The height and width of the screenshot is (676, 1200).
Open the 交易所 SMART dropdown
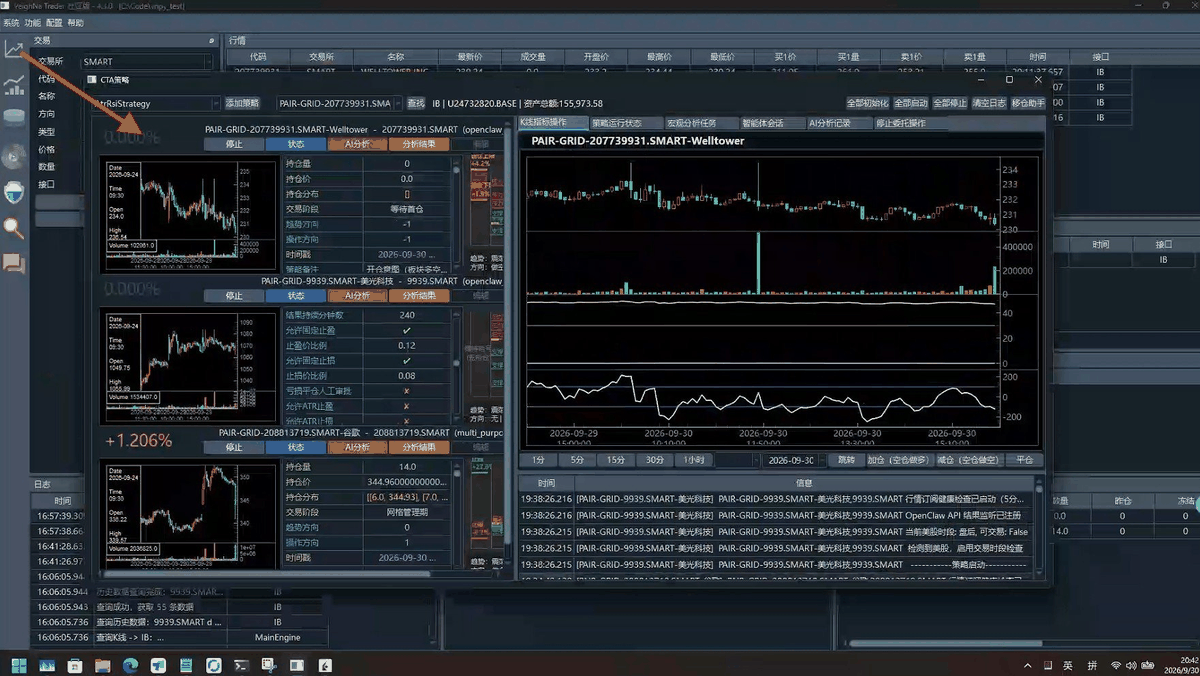point(147,62)
